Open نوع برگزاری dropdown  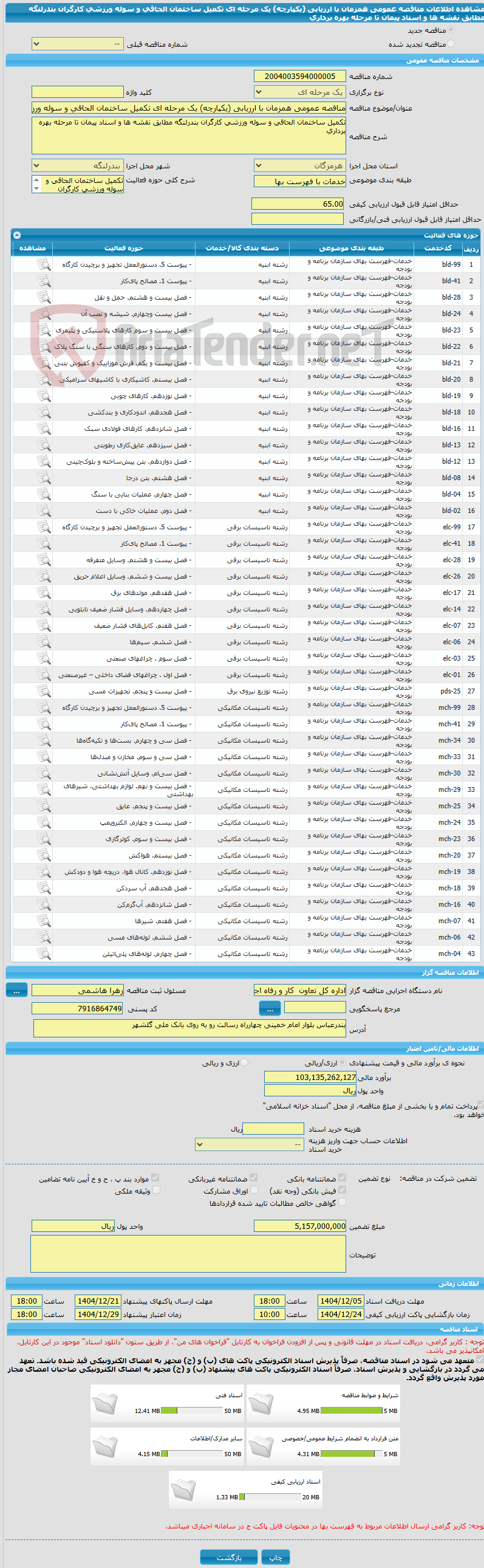[300, 92]
